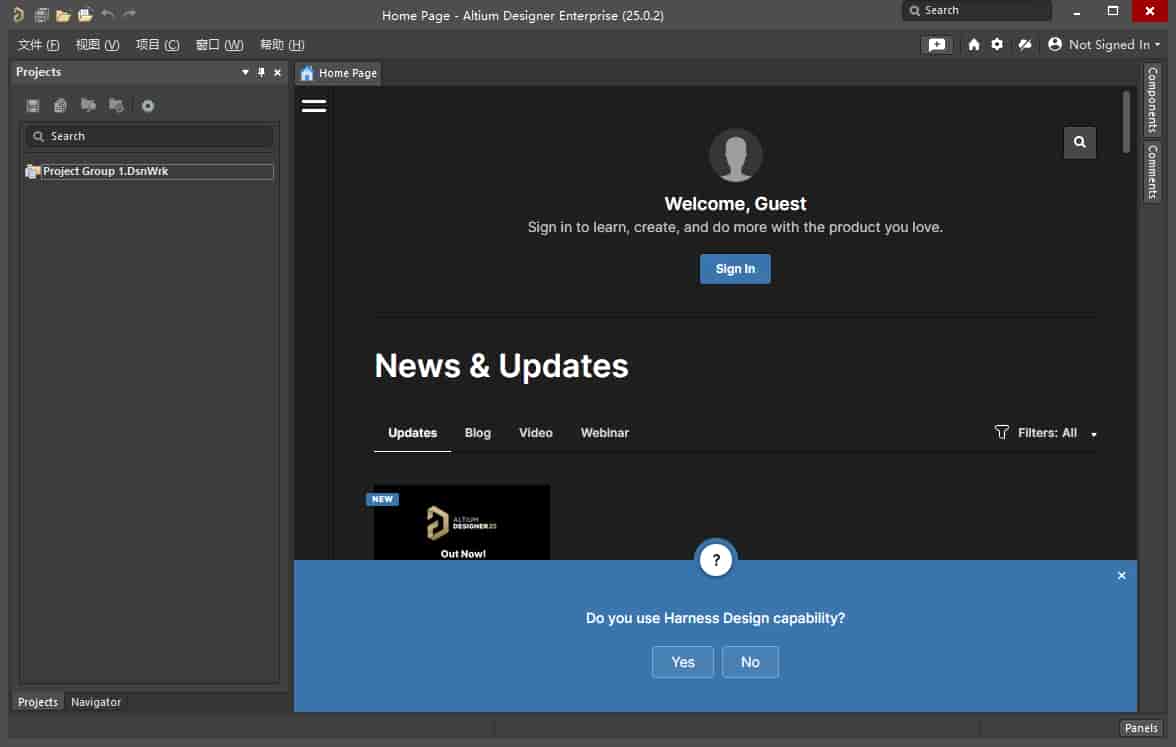Click the disconnected cloud workspace icon

tap(1024, 45)
